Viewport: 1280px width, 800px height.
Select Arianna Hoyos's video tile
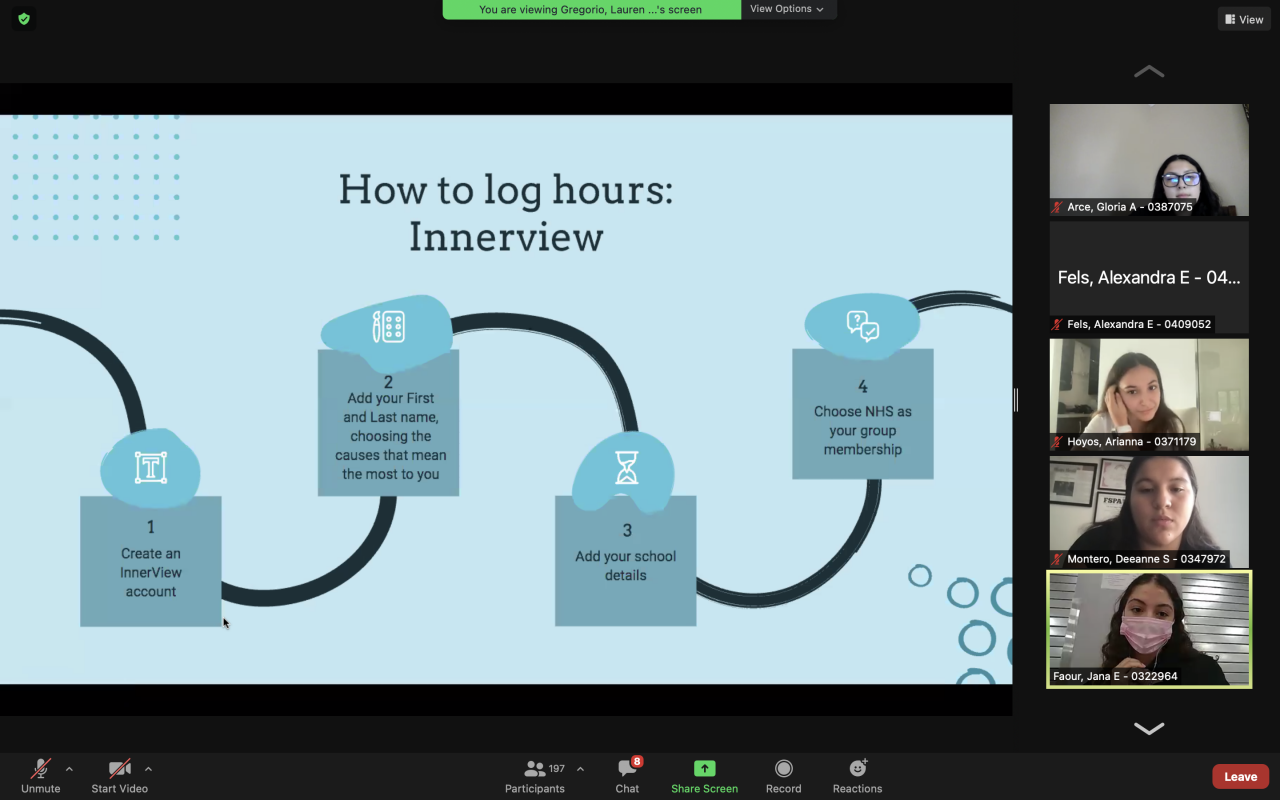(1149, 394)
